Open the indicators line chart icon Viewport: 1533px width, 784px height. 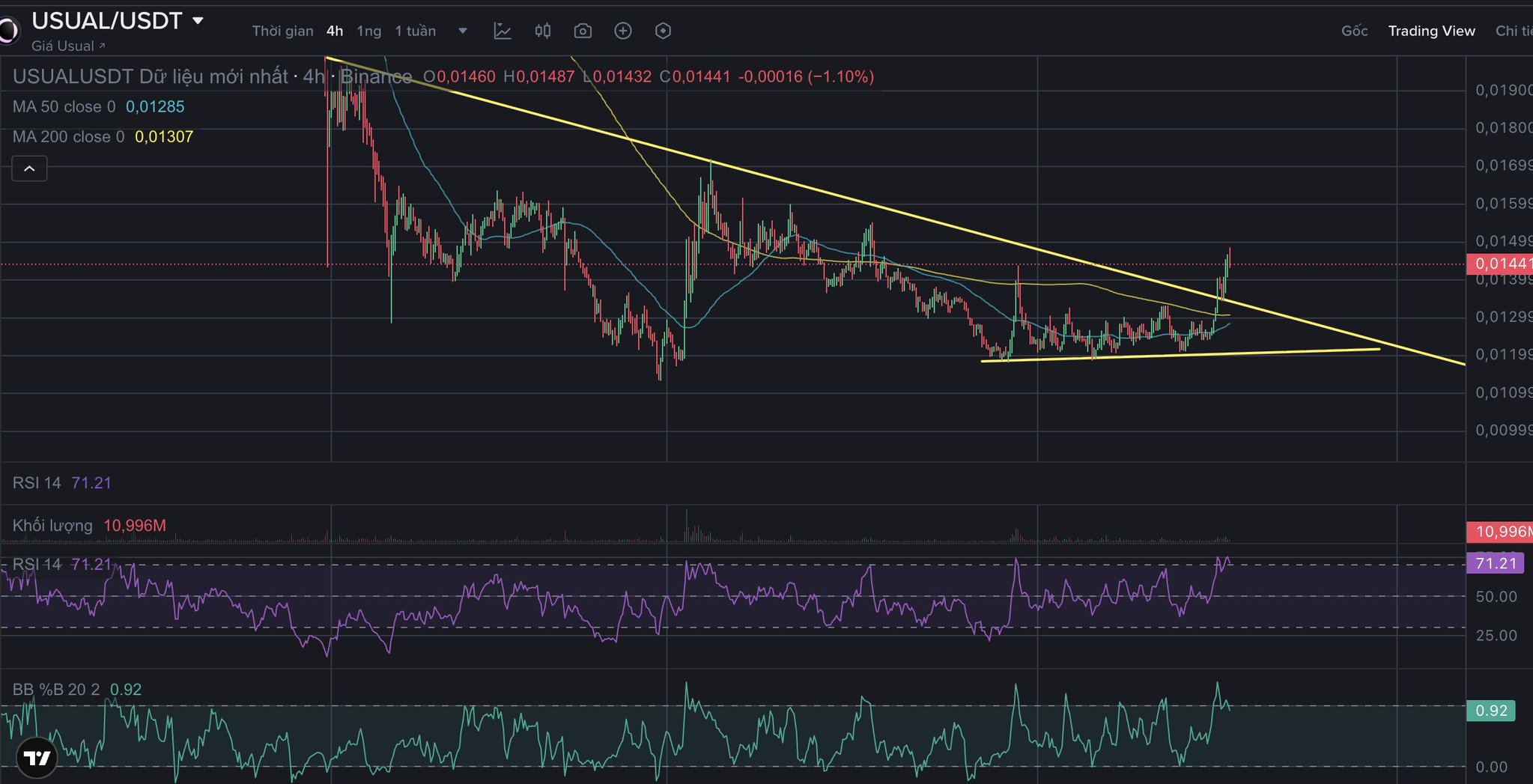(x=503, y=31)
